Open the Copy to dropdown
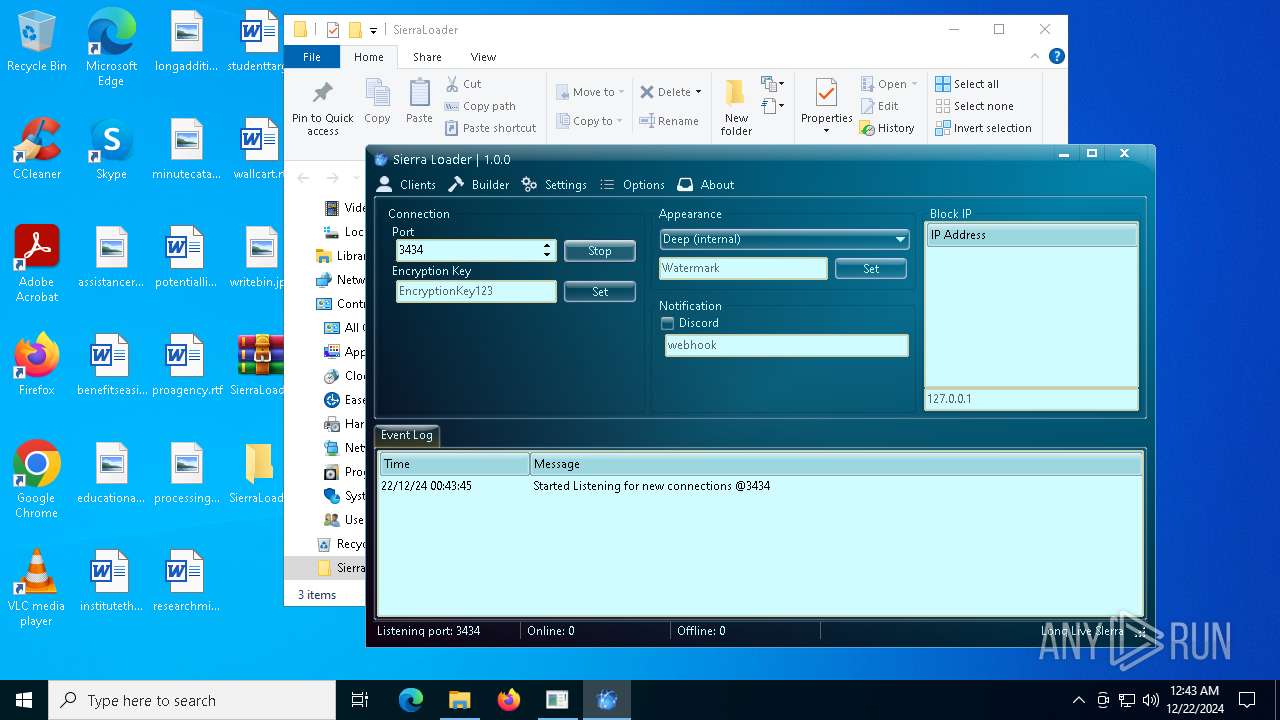The image size is (1280, 720). coord(590,121)
